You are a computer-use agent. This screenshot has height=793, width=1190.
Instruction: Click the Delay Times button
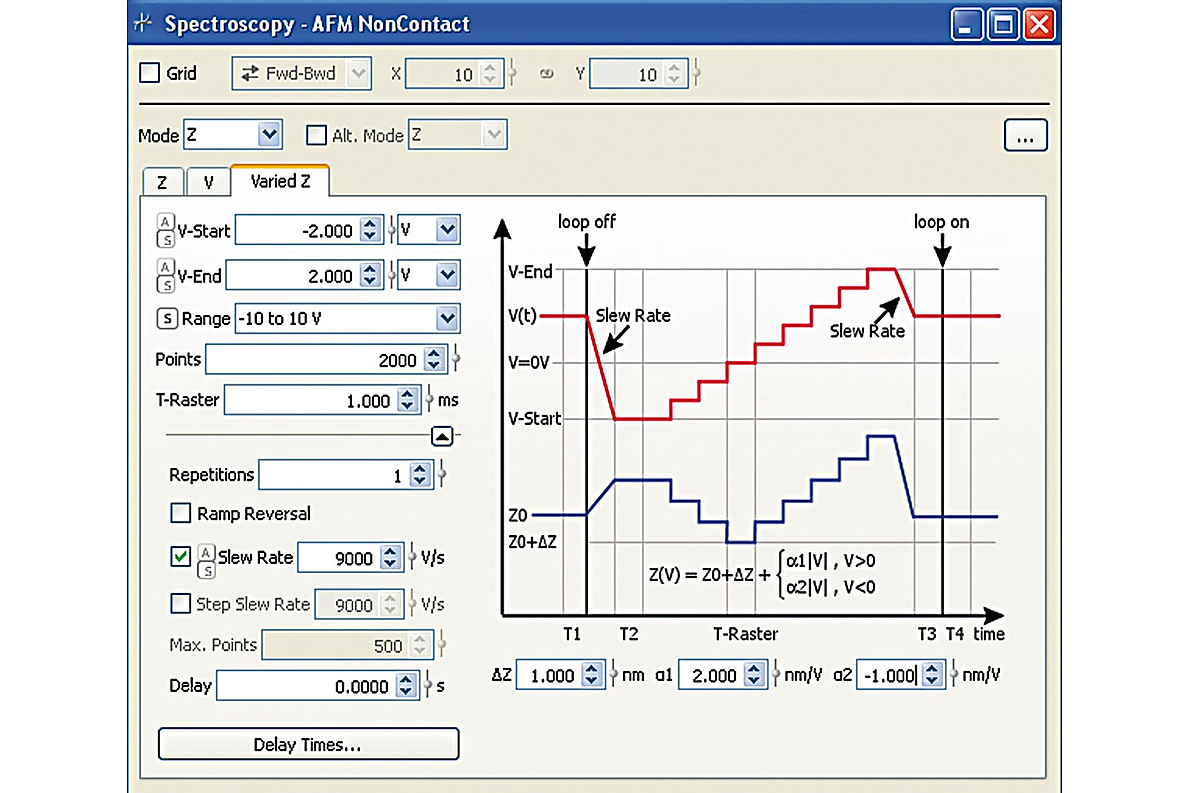[x=308, y=744]
